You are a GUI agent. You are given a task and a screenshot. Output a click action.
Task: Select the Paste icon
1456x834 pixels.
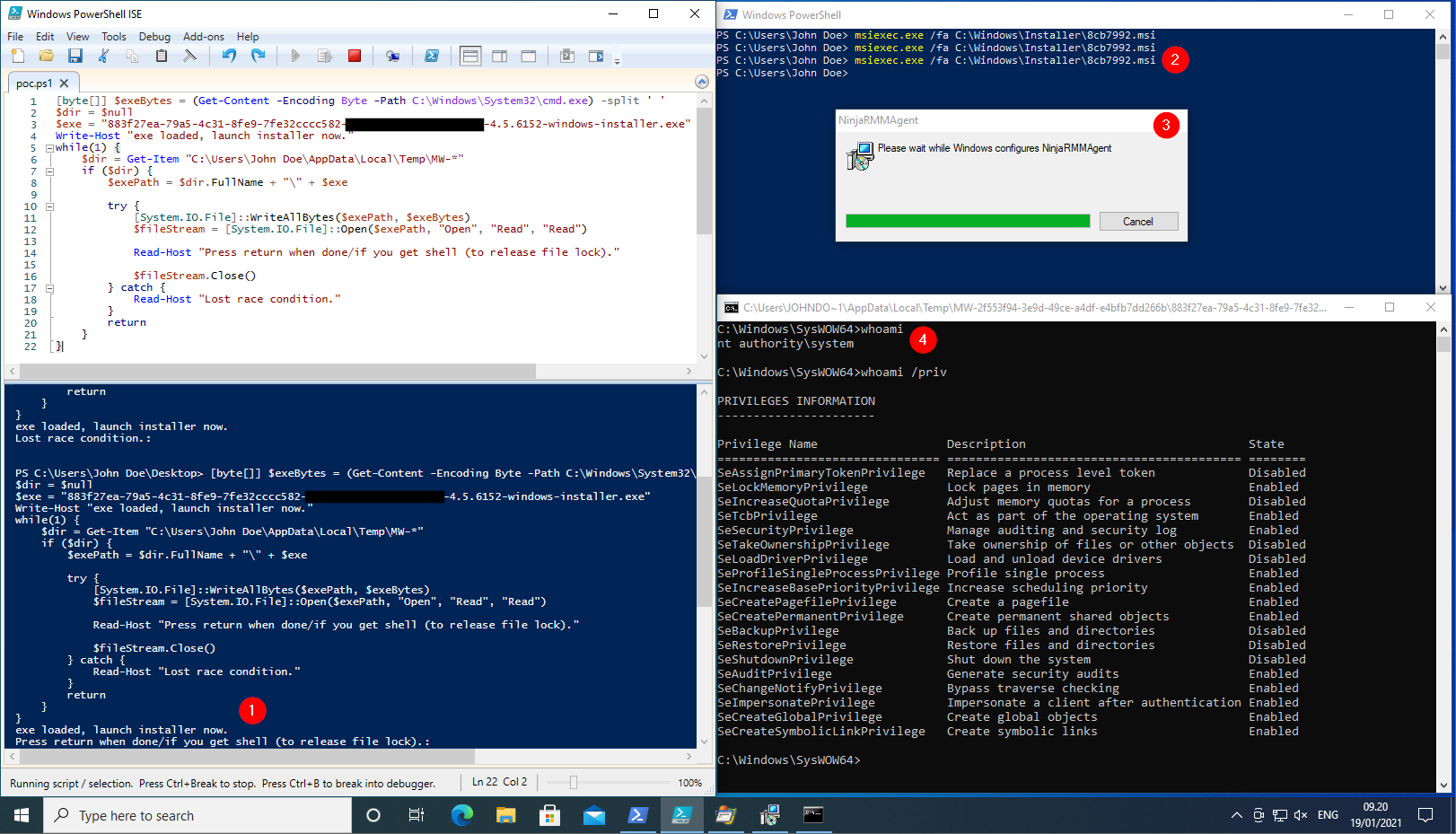(162, 56)
